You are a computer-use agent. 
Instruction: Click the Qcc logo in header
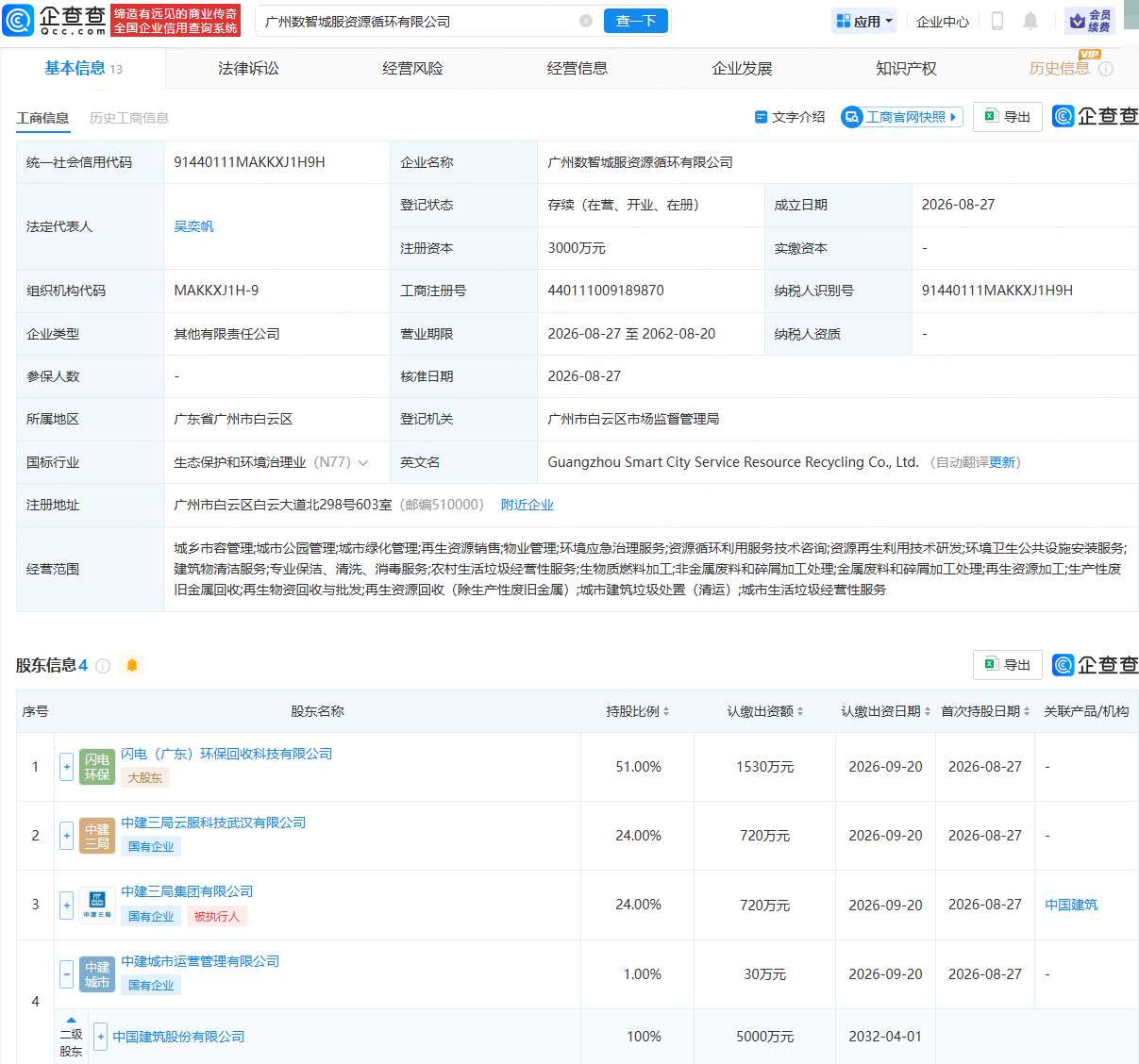[x=55, y=20]
